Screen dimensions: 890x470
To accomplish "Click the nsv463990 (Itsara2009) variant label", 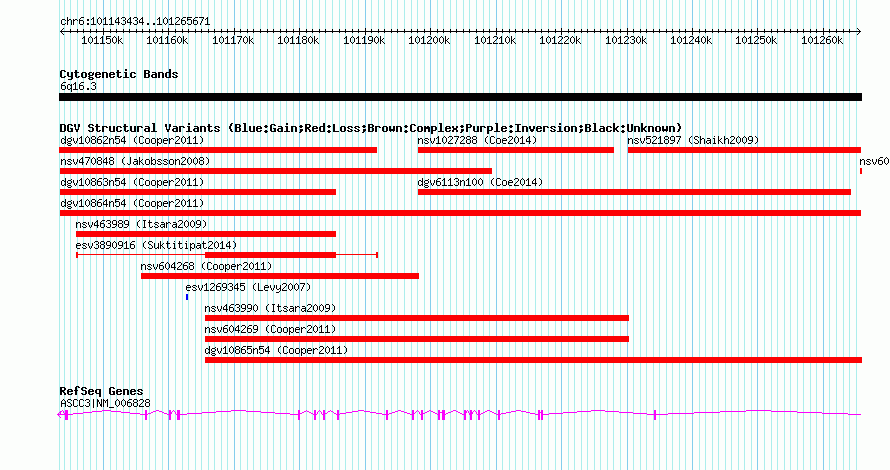I will 270,308.
